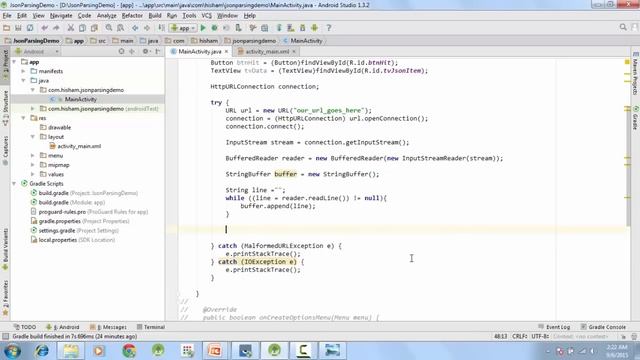Open the VCS menu
640x360 pixels.
207,16
